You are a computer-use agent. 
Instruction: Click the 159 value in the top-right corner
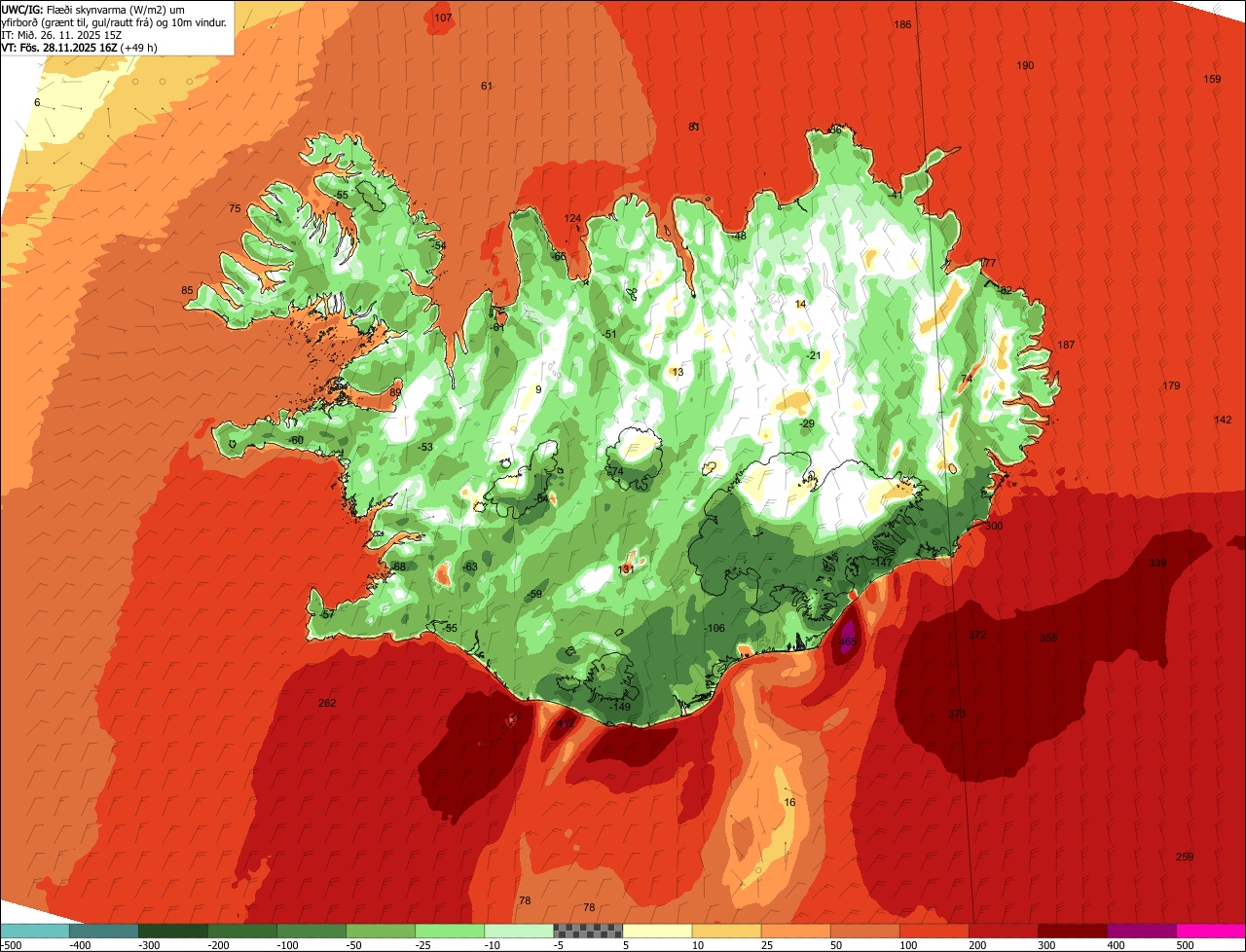point(1212,79)
